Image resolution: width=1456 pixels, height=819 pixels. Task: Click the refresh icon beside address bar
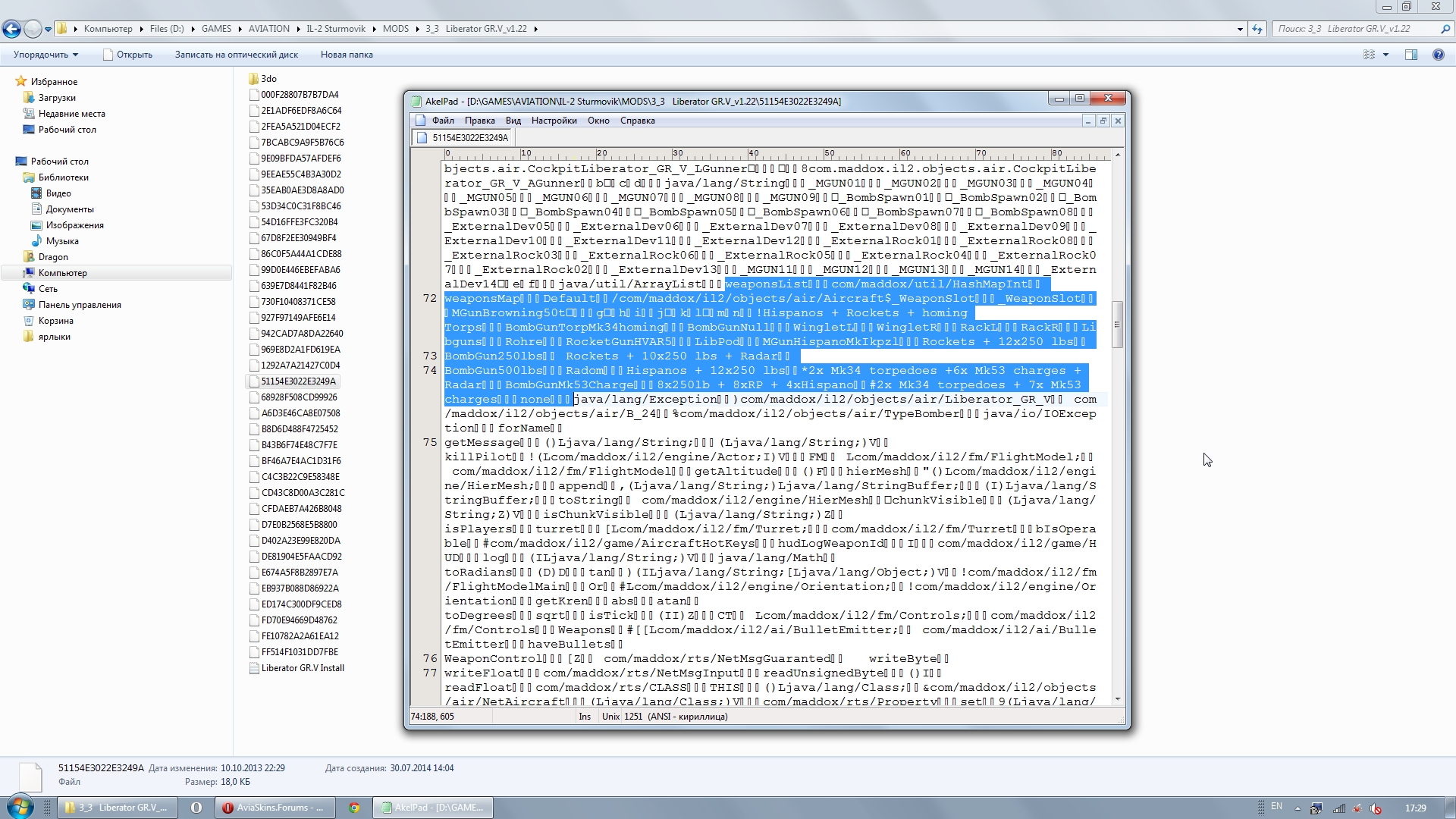1257,29
